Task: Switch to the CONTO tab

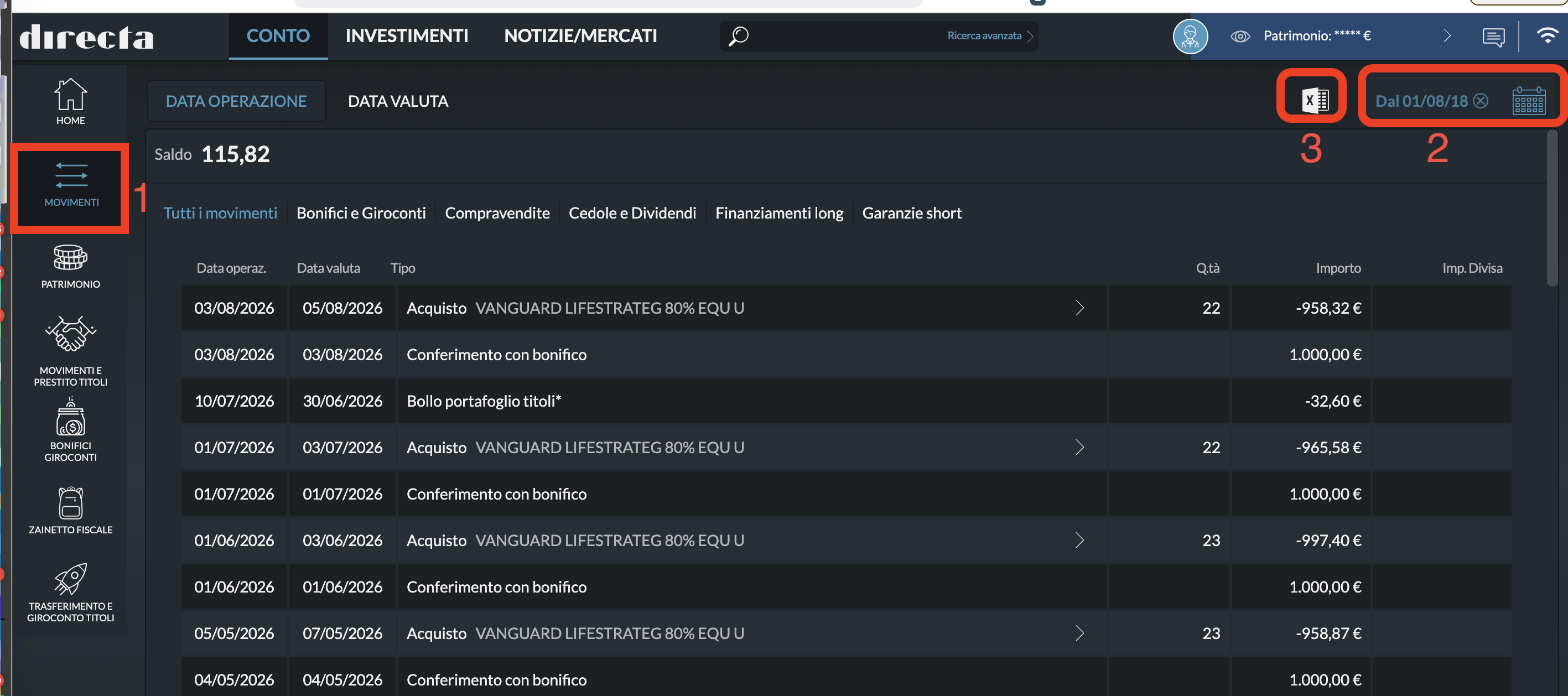Action: 278,36
